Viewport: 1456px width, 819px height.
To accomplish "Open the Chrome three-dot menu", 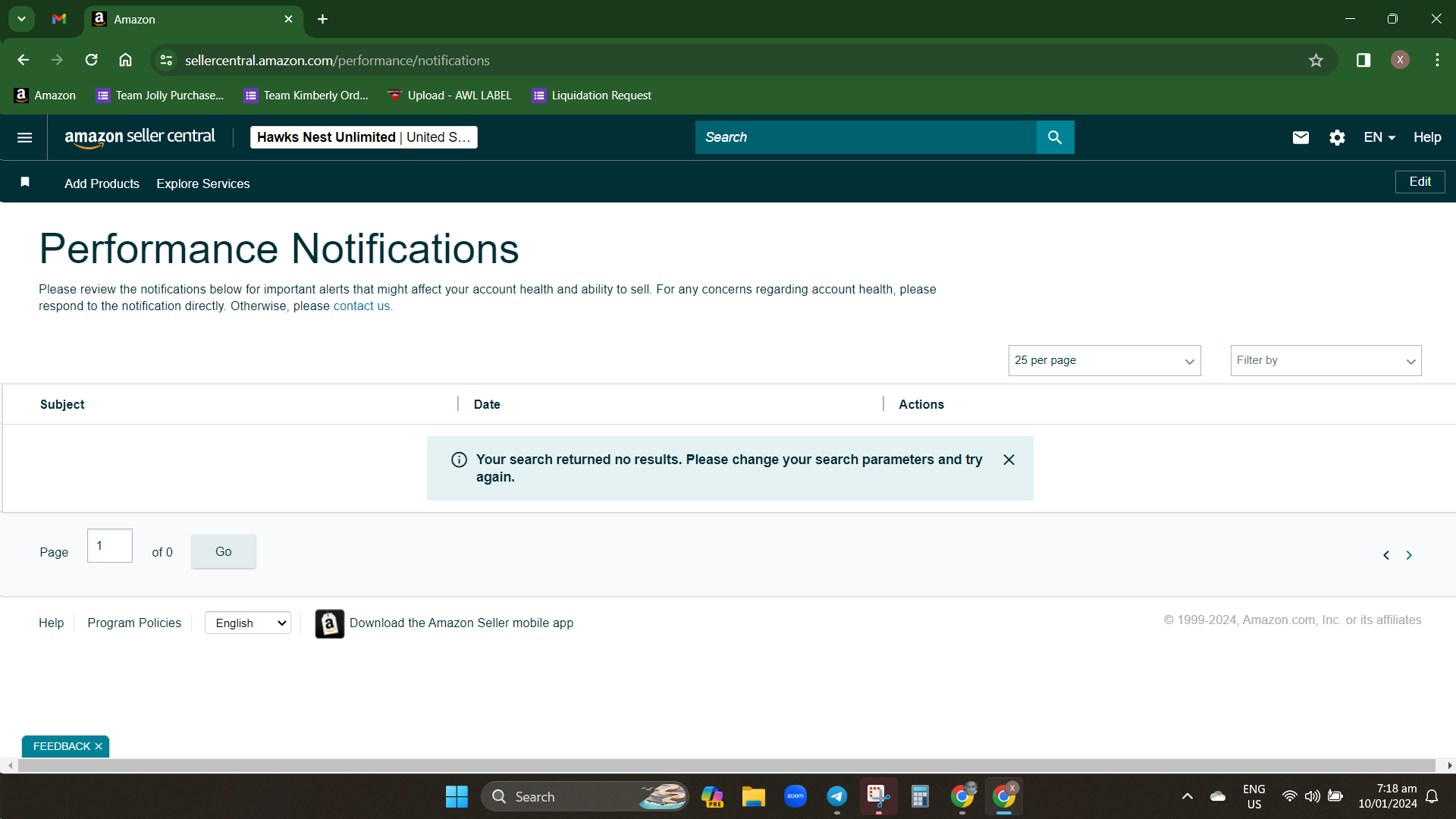I will click(1437, 60).
